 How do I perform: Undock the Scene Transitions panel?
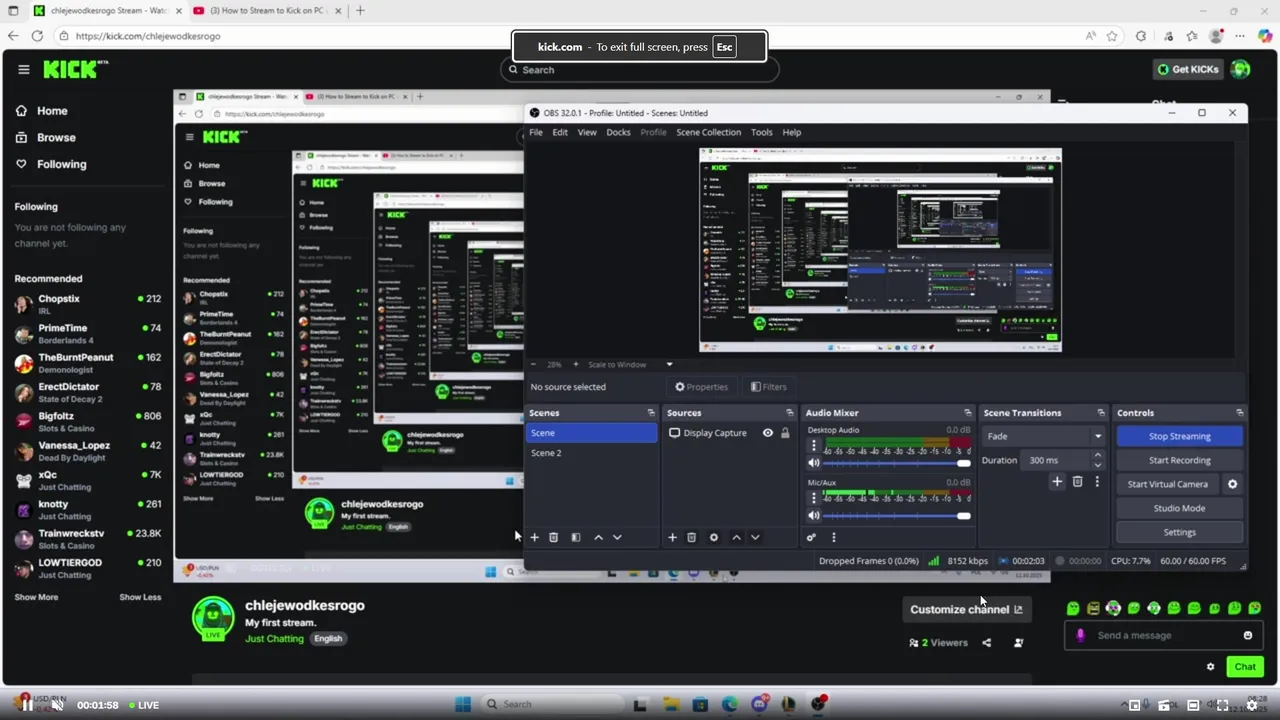1101,413
